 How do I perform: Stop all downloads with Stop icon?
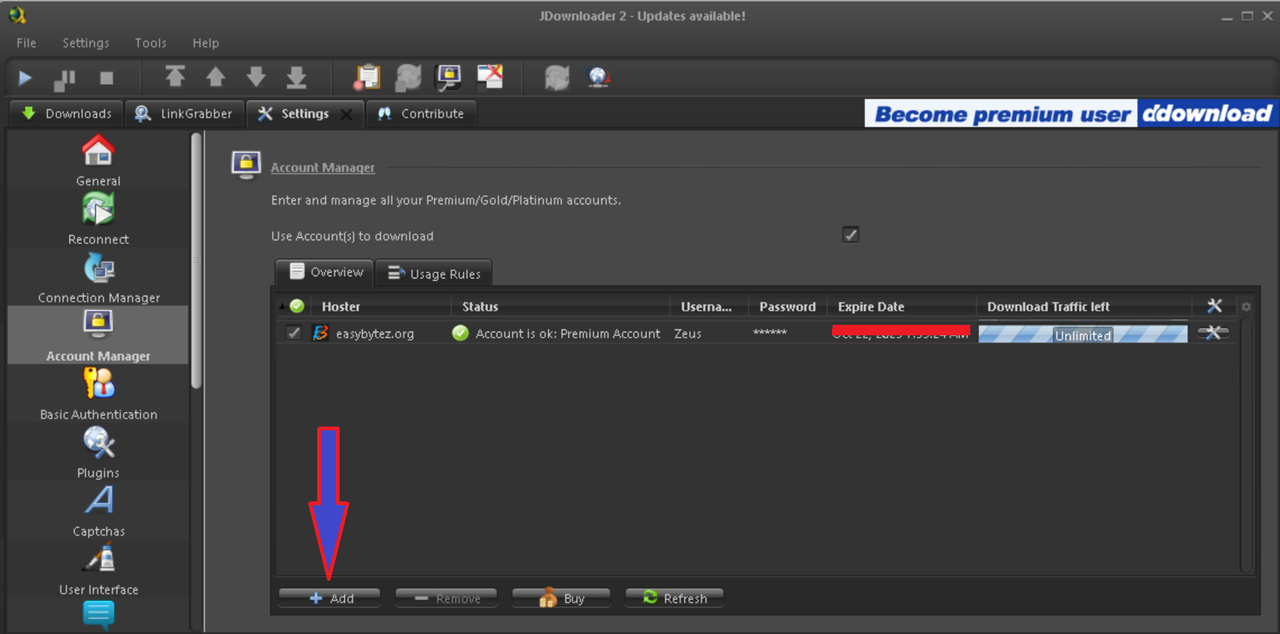(x=106, y=77)
